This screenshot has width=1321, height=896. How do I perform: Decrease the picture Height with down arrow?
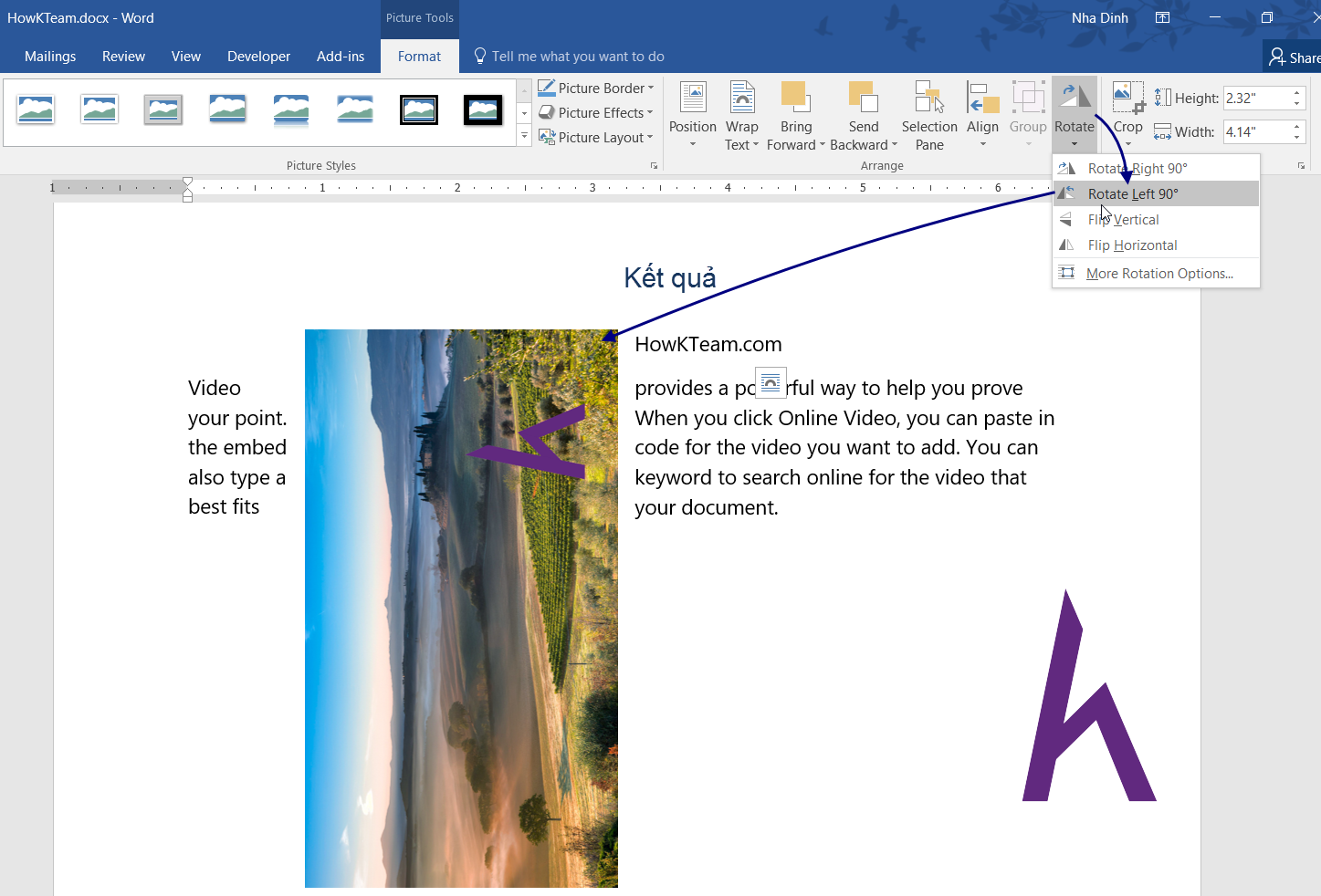pos(1297,104)
